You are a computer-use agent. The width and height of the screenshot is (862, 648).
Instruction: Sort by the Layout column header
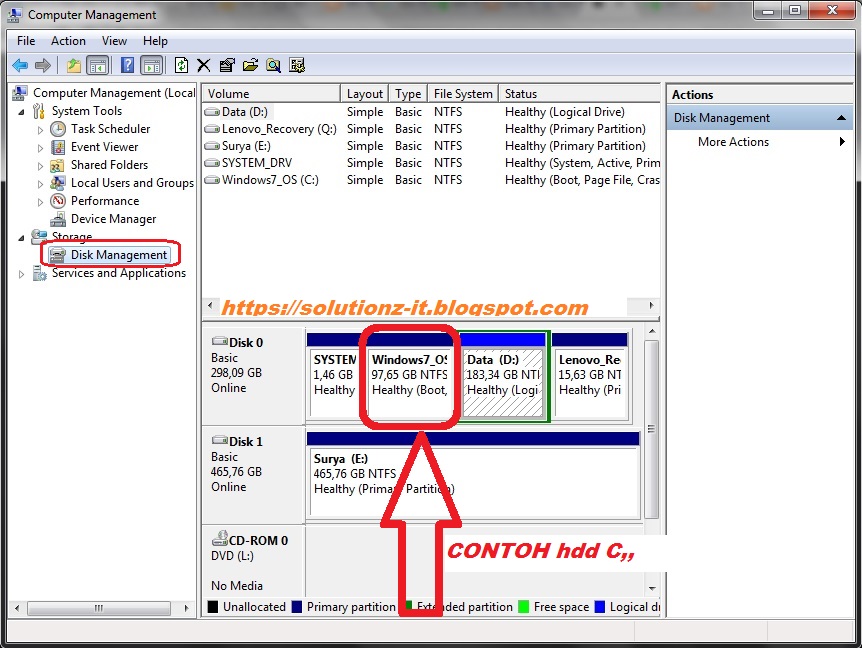[x=365, y=93]
